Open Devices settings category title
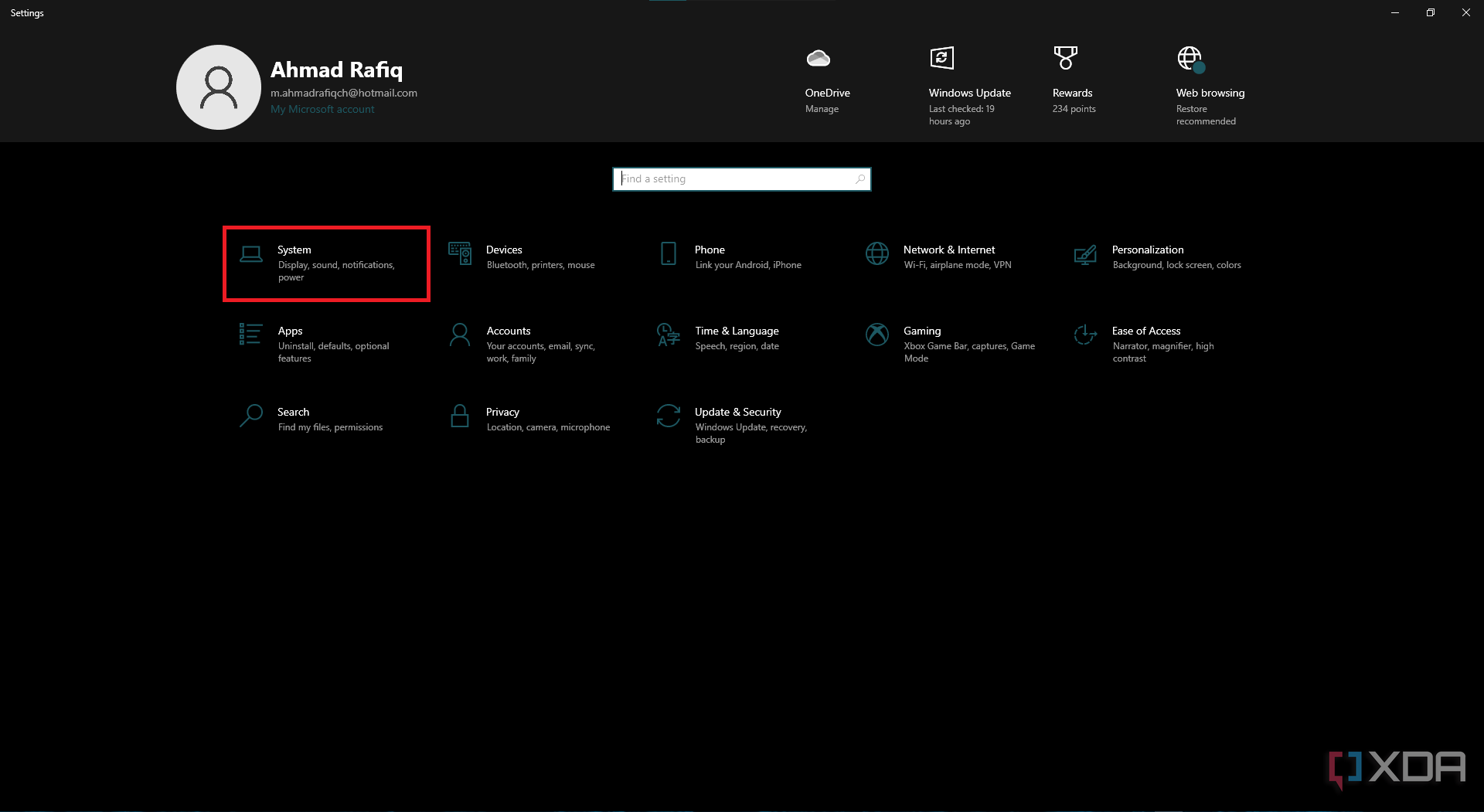Image resolution: width=1484 pixels, height=812 pixels. pos(504,250)
